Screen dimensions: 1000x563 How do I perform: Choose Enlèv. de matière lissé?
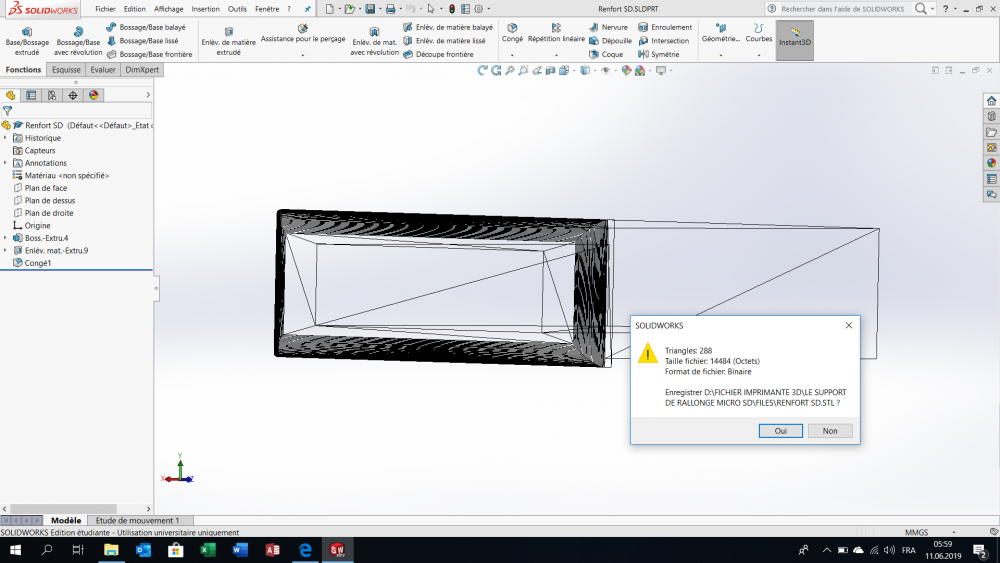pyautogui.click(x=444, y=41)
